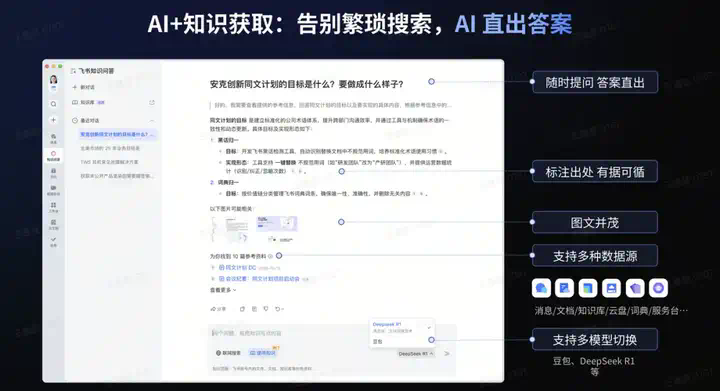This screenshot has width=720, height=391.
Task: Open 知识问答 icon in left rail
Action: tap(53, 156)
